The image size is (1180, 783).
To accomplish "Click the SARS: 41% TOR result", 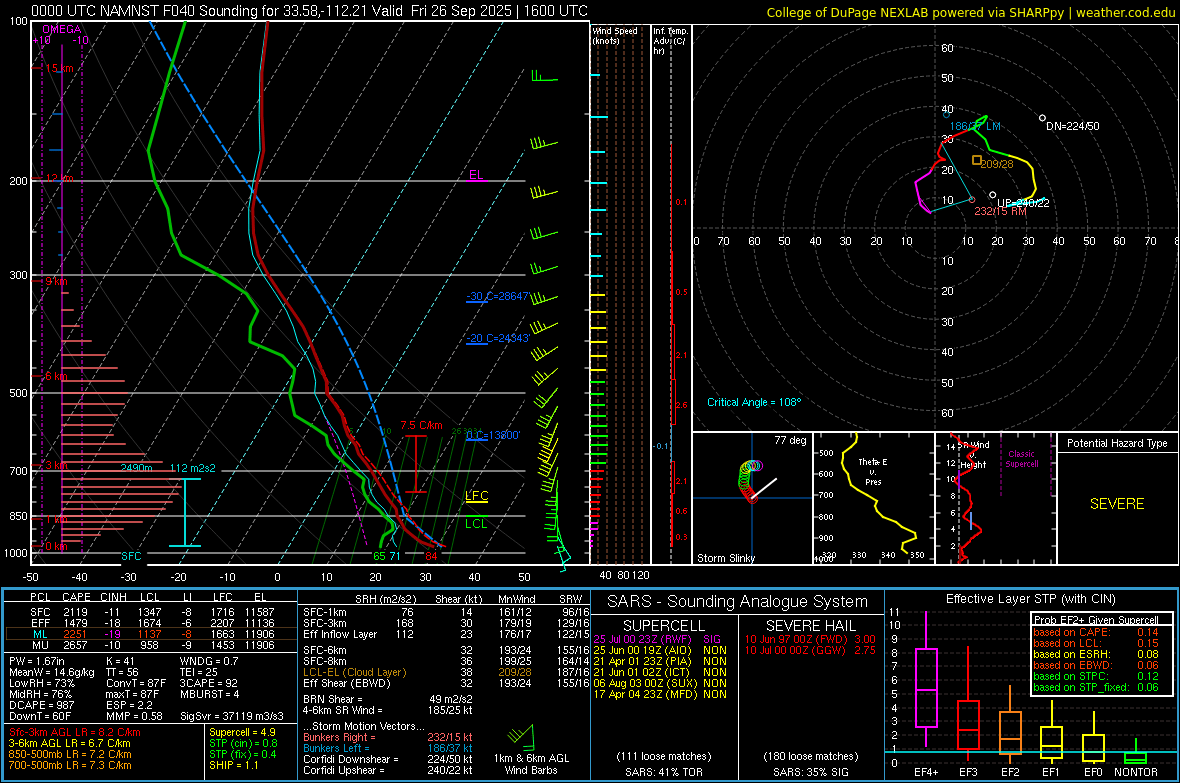I will pyautogui.click(x=663, y=772).
